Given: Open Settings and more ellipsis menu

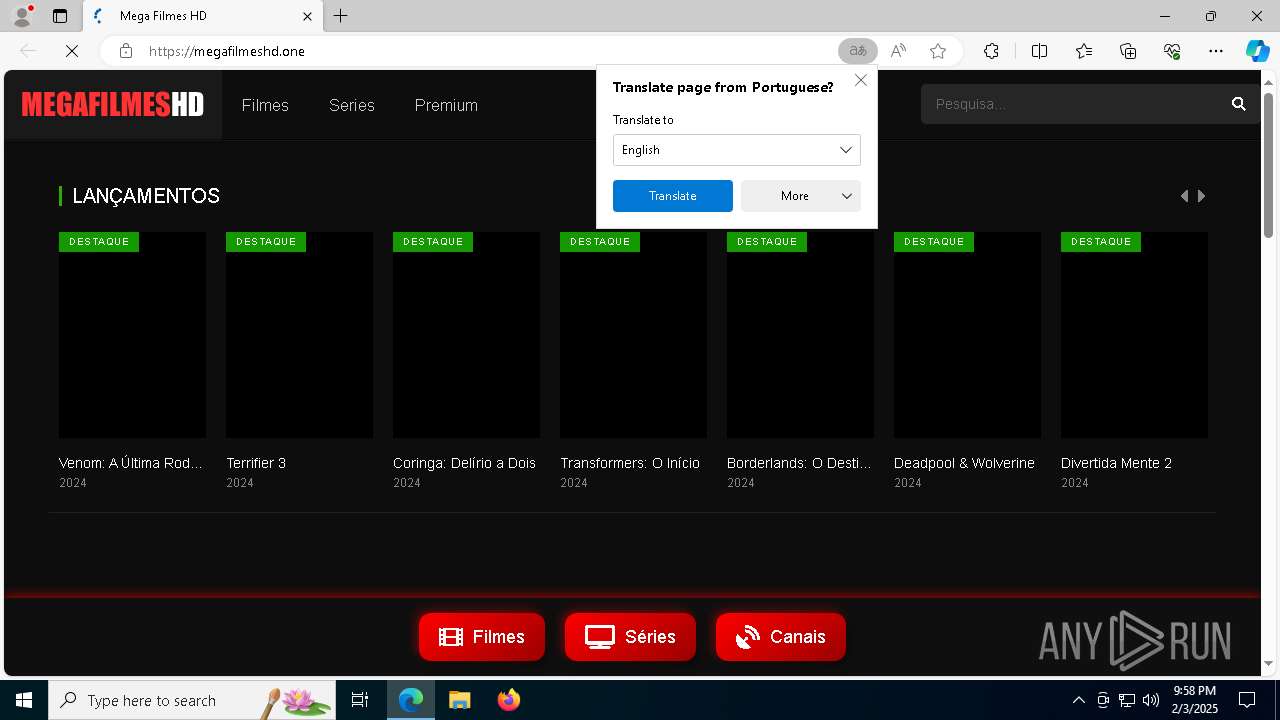Looking at the screenshot, I should (1216, 51).
